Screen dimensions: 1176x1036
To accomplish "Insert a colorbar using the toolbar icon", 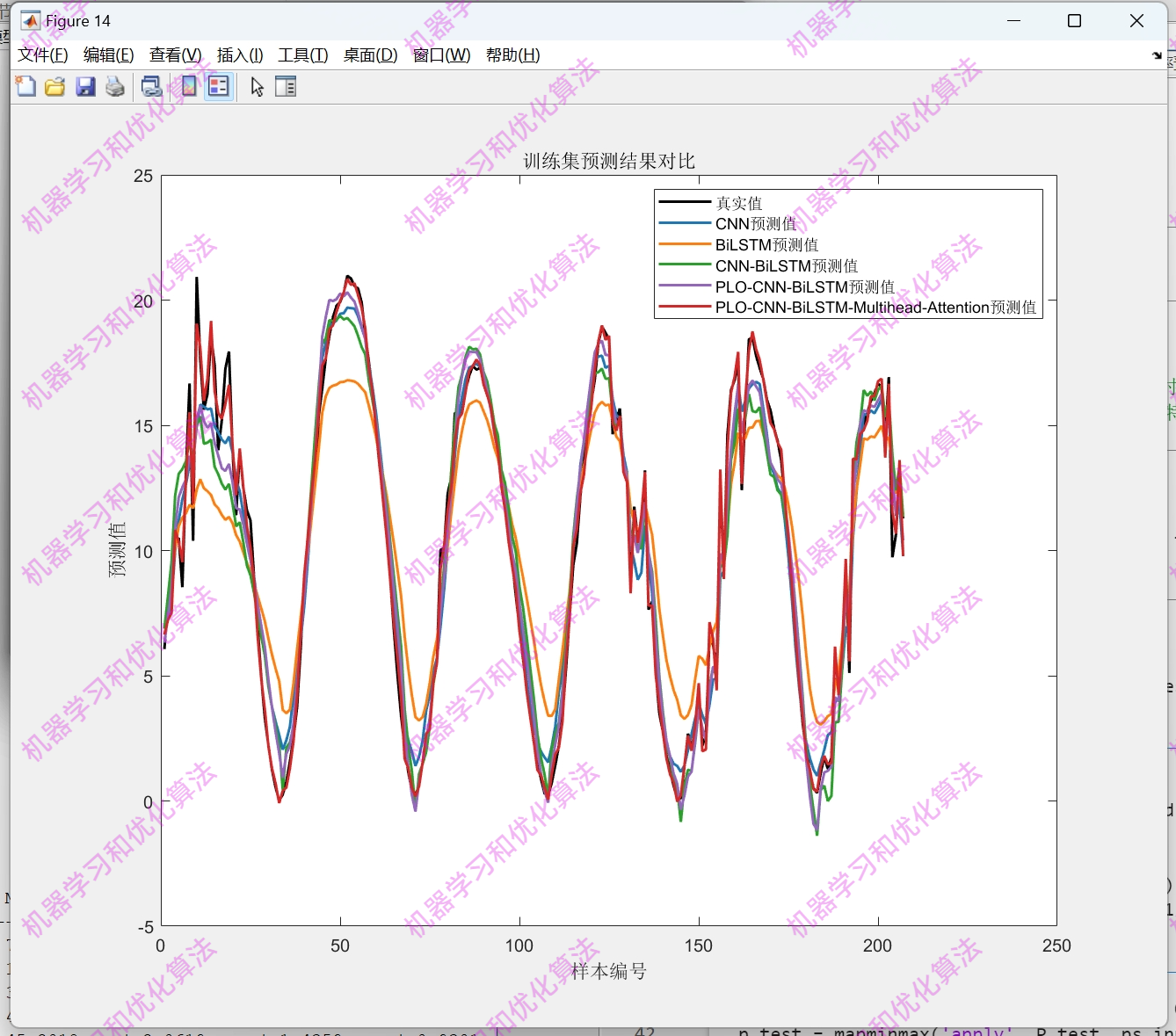I will pyautogui.click(x=189, y=86).
